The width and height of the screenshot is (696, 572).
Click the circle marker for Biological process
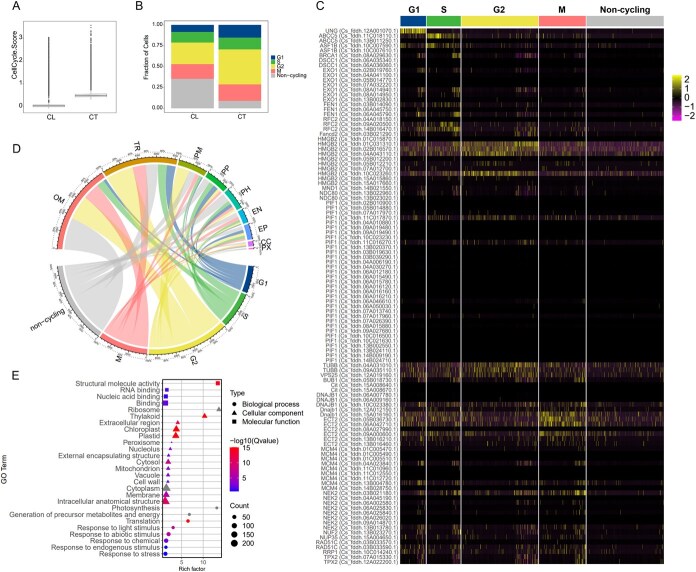coord(234,404)
